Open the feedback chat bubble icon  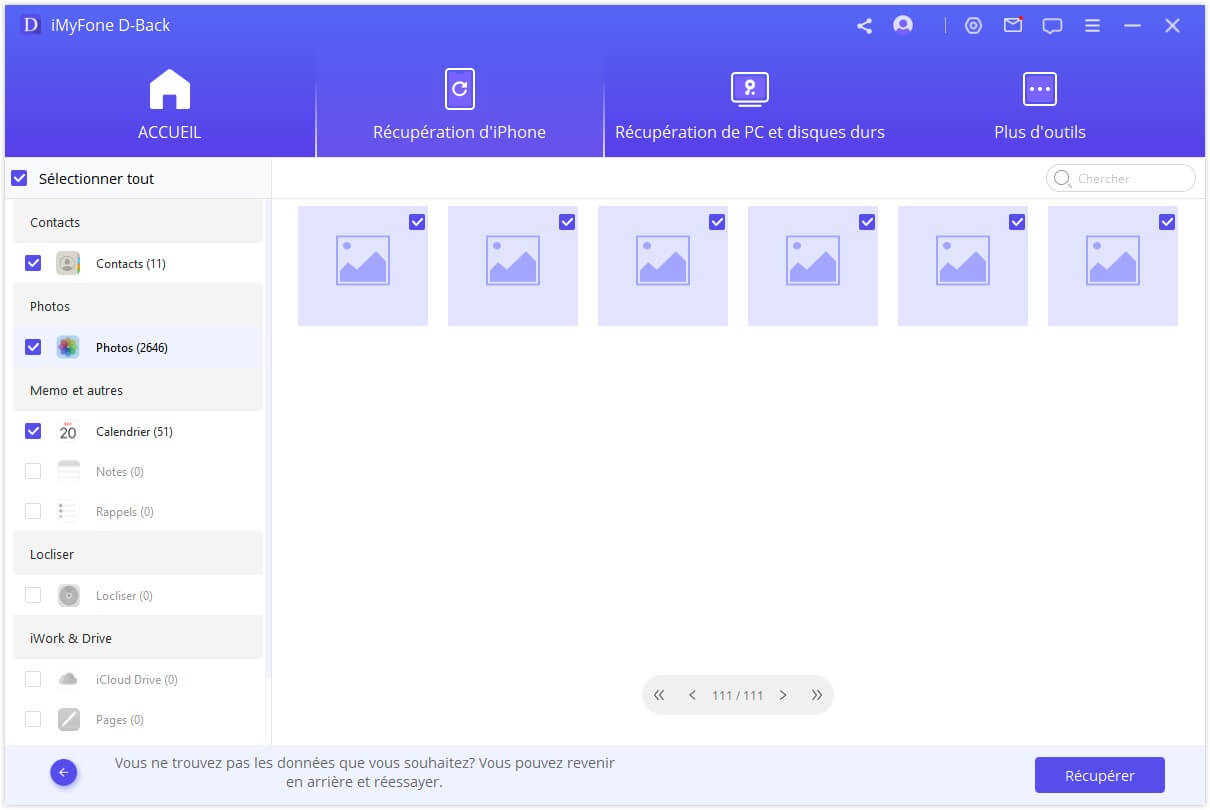(1052, 26)
